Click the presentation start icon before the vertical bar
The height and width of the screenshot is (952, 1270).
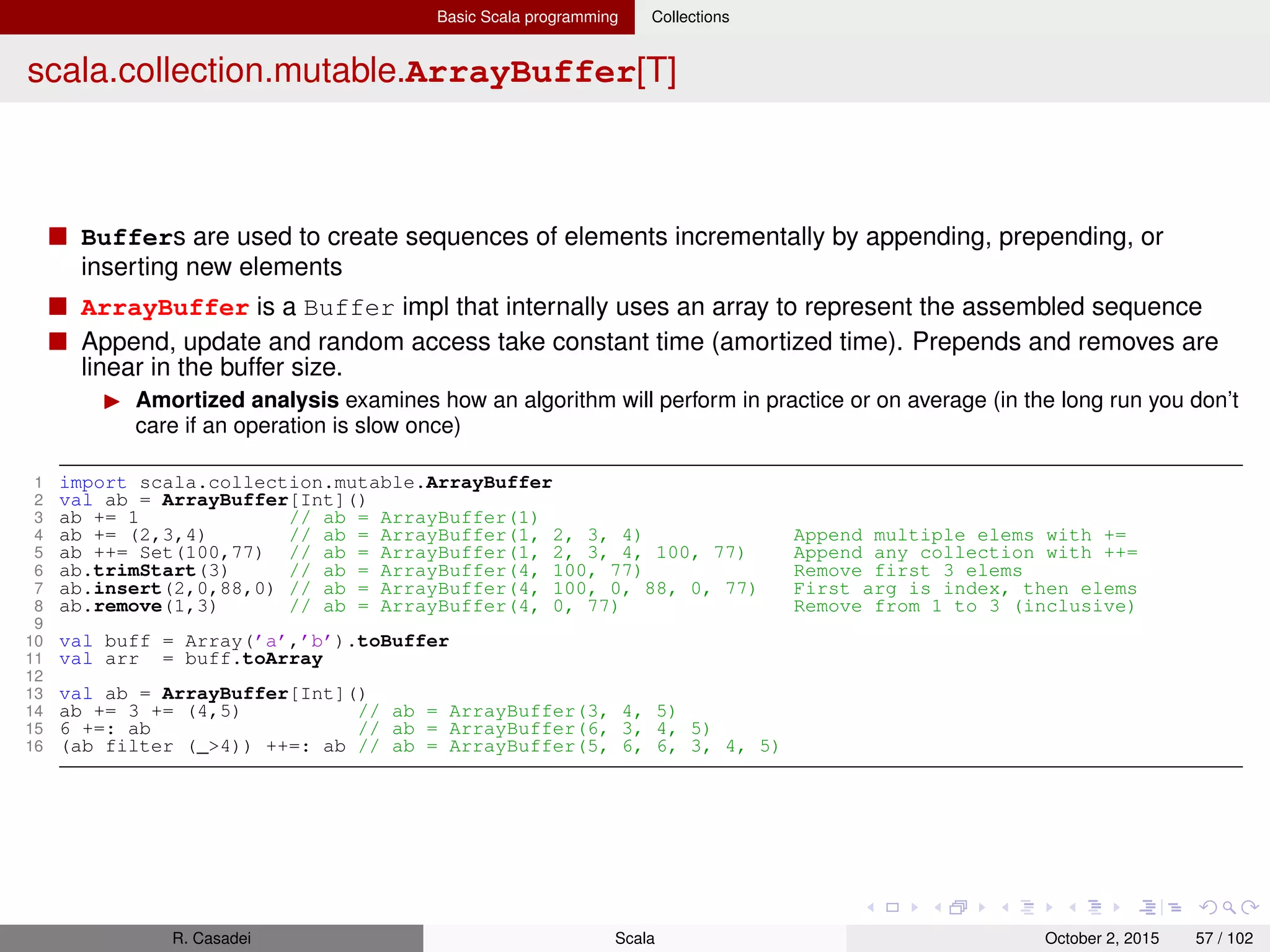(1147, 907)
